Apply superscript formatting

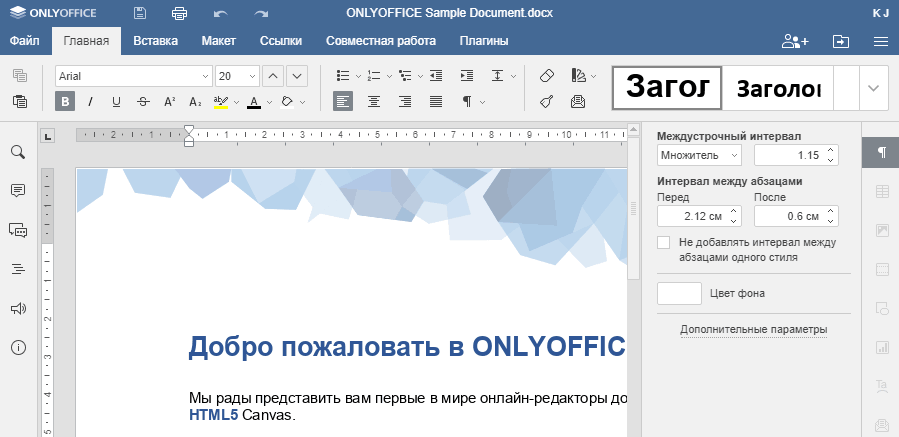169,102
